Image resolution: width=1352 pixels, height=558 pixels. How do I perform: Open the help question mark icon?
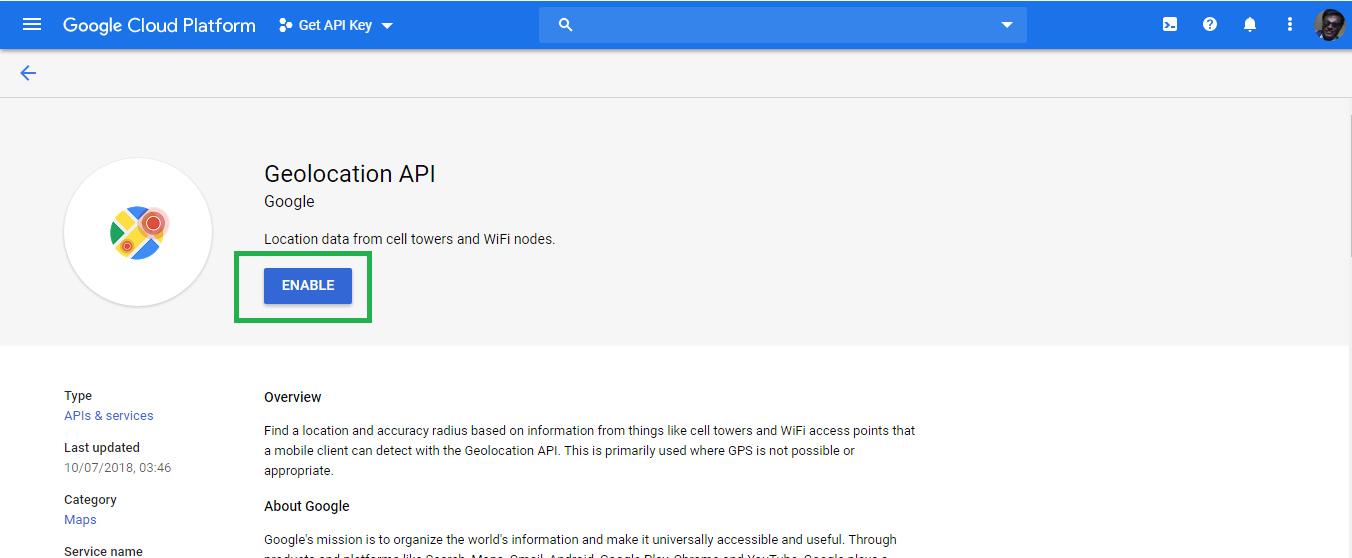click(x=1210, y=25)
